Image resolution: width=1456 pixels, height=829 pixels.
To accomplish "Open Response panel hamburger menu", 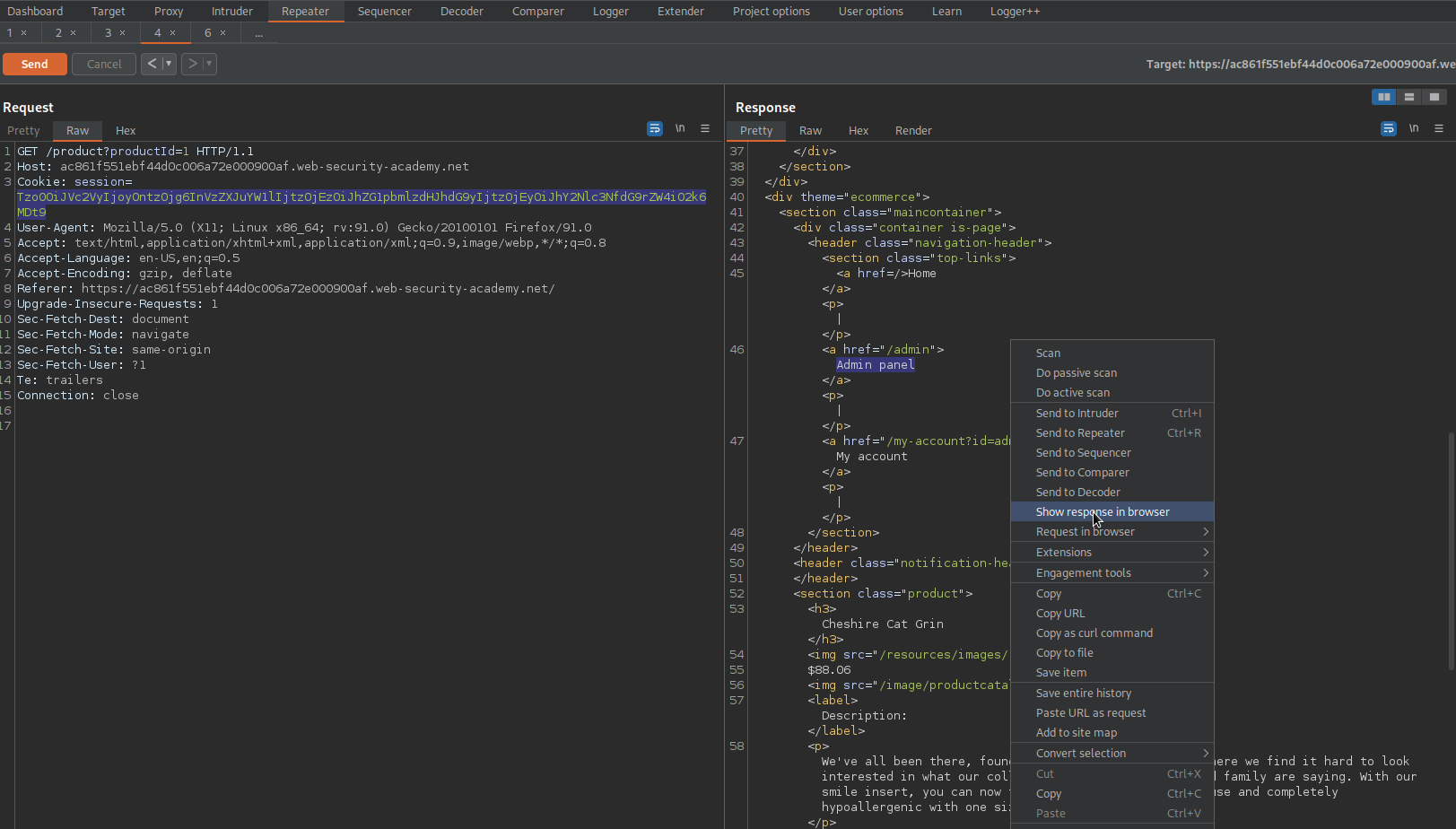I will [x=1439, y=129].
